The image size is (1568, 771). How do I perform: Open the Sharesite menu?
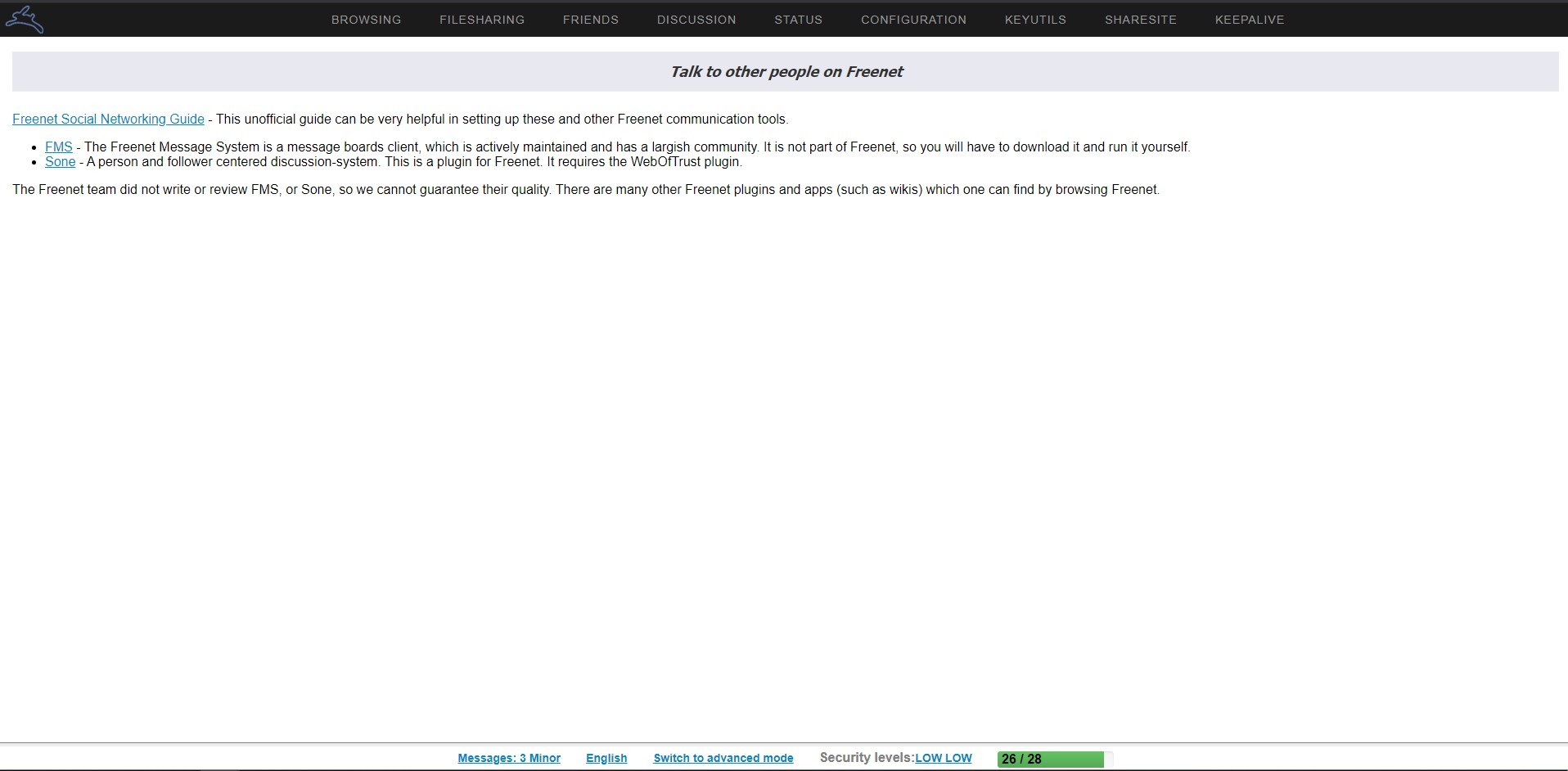[x=1141, y=20]
